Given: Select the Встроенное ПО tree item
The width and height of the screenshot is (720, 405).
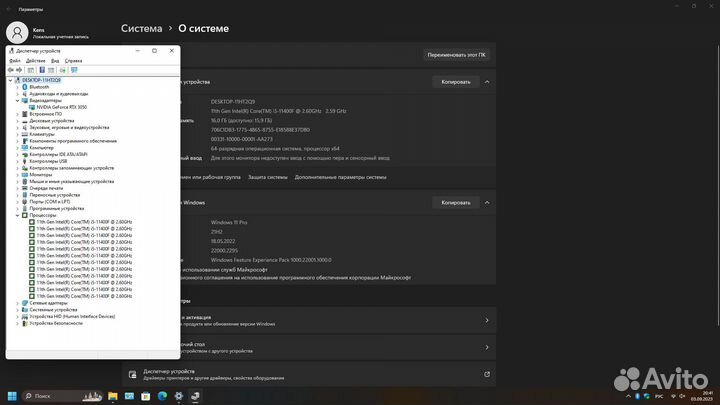Looking at the screenshot, I should (x=45, y=114).
